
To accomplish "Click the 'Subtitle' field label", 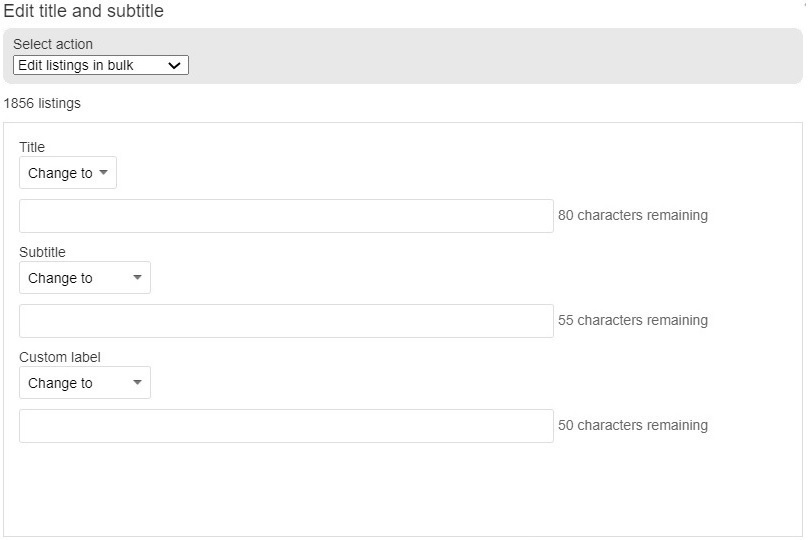I will pyautogui.click(x=42, y=252).
